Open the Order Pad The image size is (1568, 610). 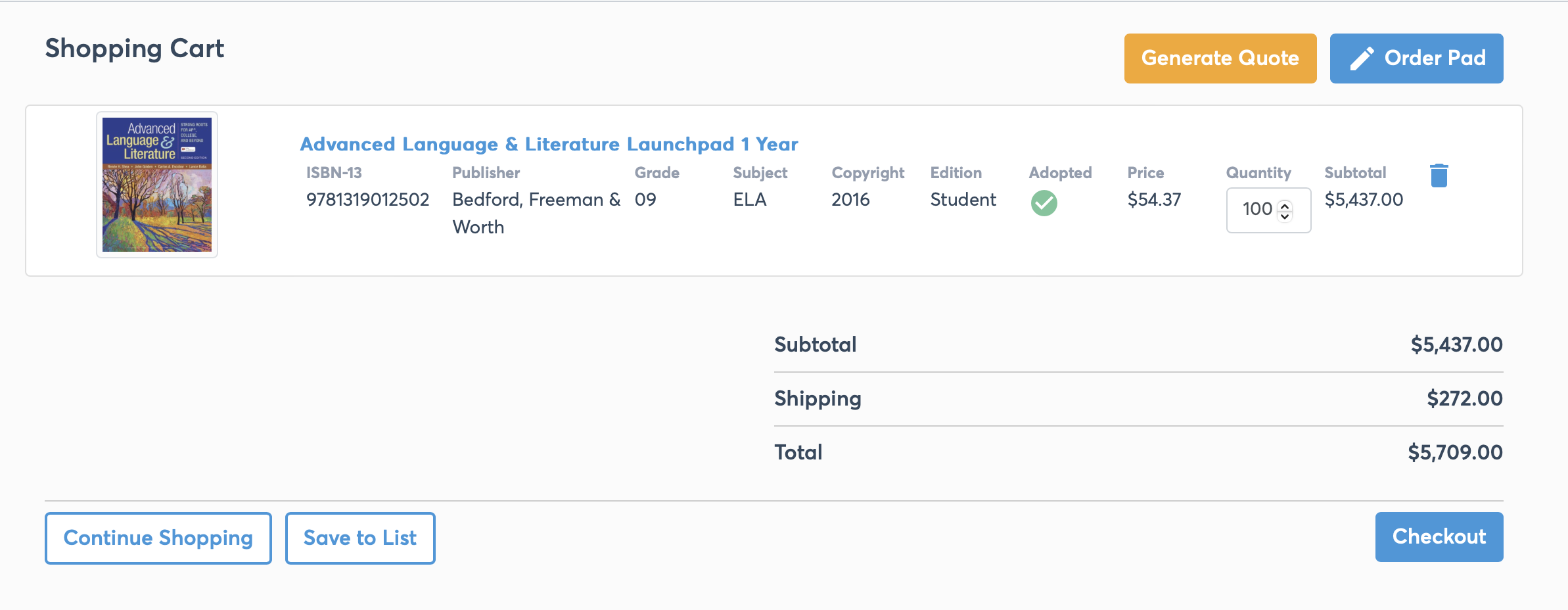point(1416,59)
